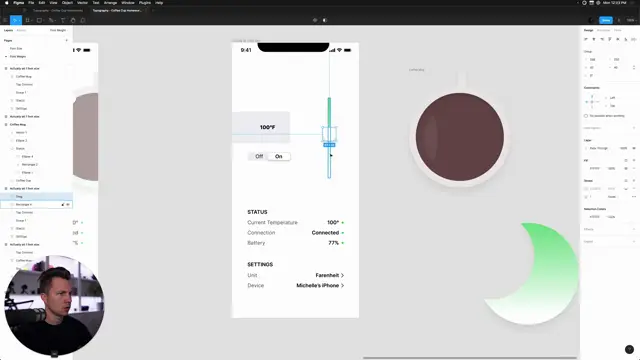640x360 pixels.
Task: Click the fill color swatch
Action: pyautogui.click(x=586, y=168)
